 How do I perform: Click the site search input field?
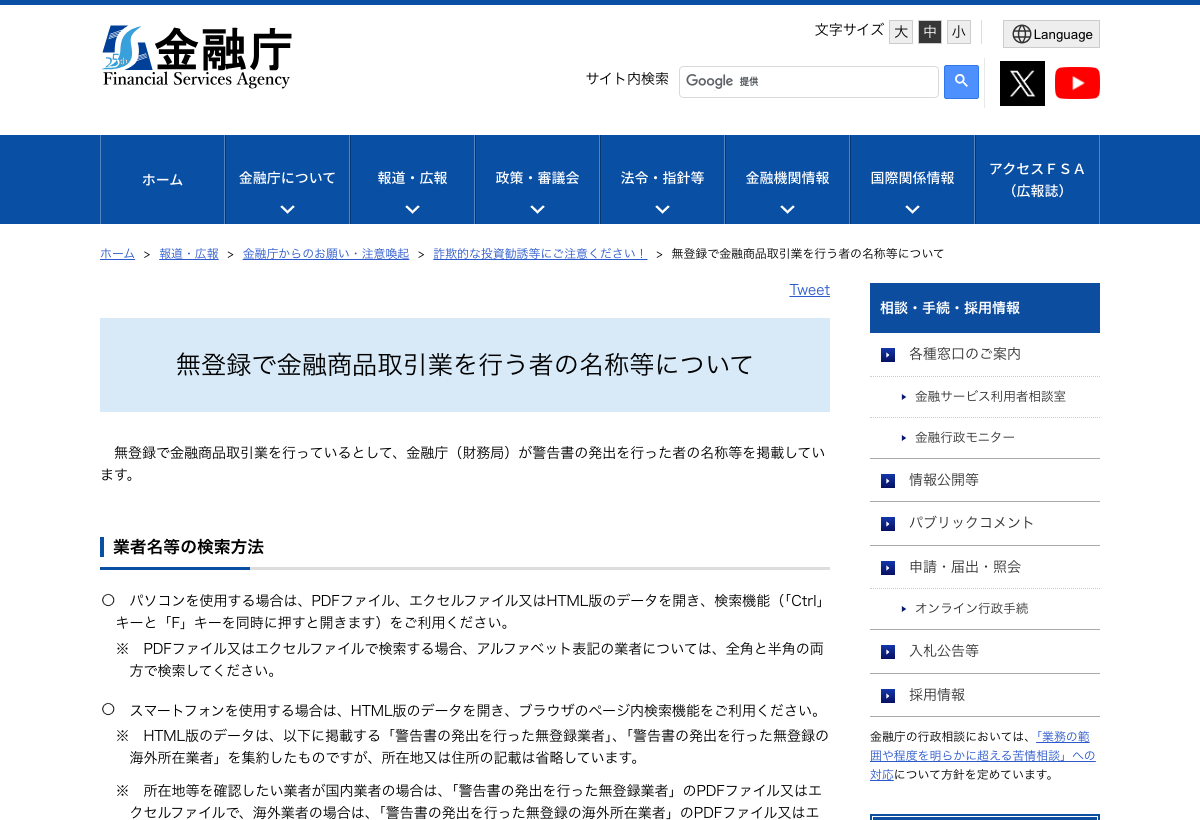point(809,82)
